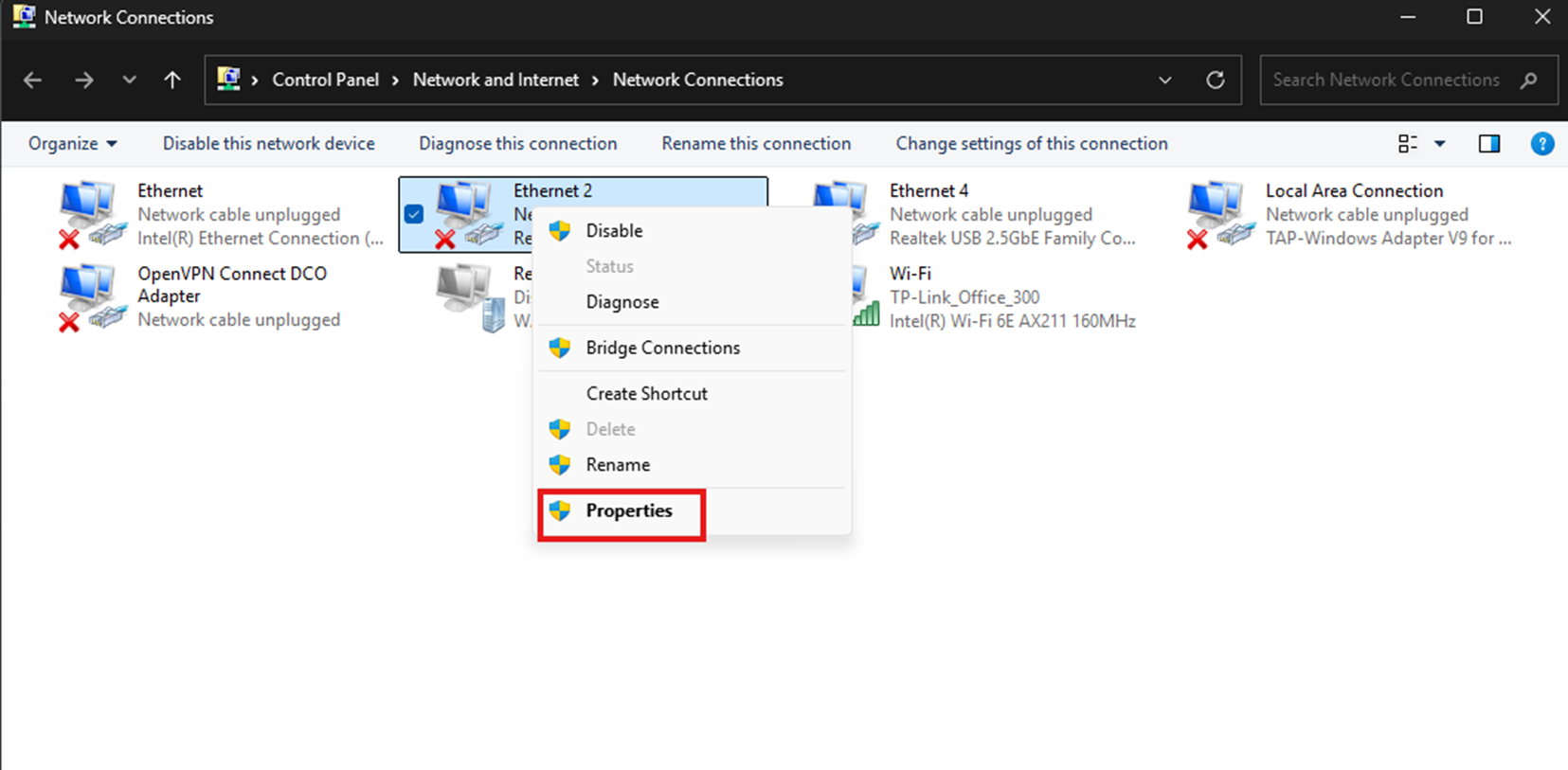
Task: Click the shield icon beside Disable
Action: coord(560,230)
